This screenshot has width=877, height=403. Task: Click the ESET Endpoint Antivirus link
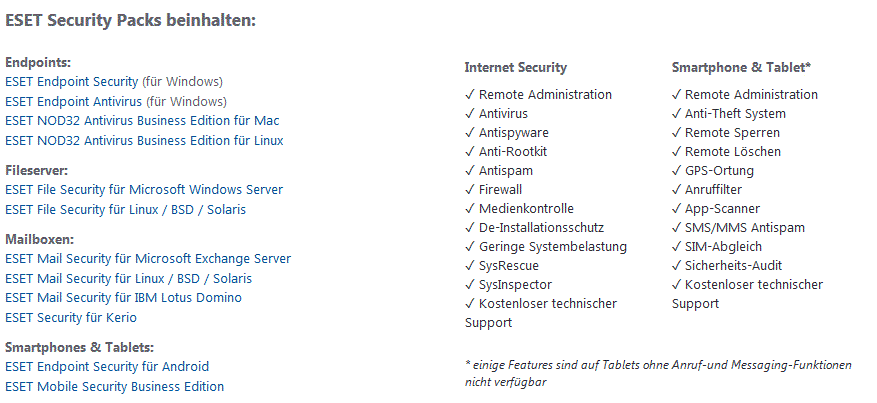[74, 101]
